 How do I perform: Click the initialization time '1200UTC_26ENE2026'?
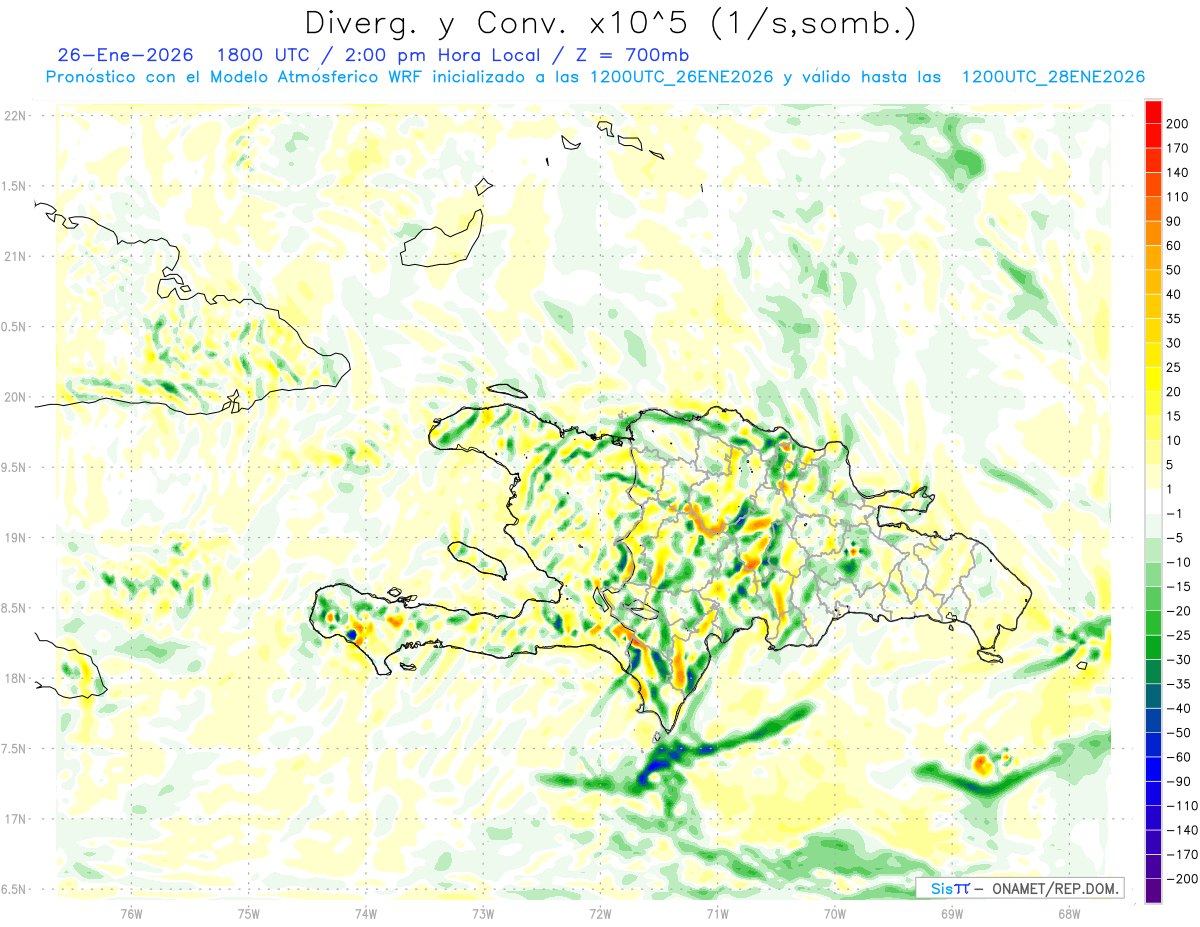click(x=681, y=77)
